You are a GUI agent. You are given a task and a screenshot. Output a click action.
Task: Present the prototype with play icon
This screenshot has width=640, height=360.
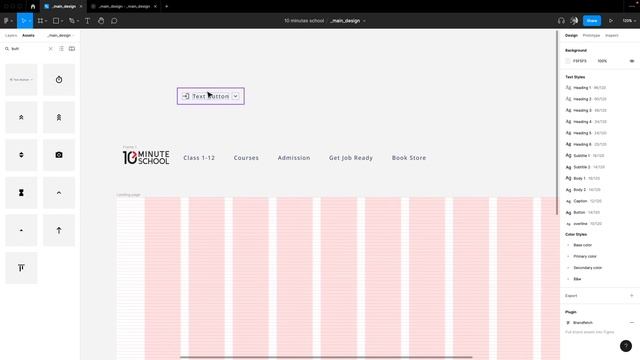click(611, 20)
